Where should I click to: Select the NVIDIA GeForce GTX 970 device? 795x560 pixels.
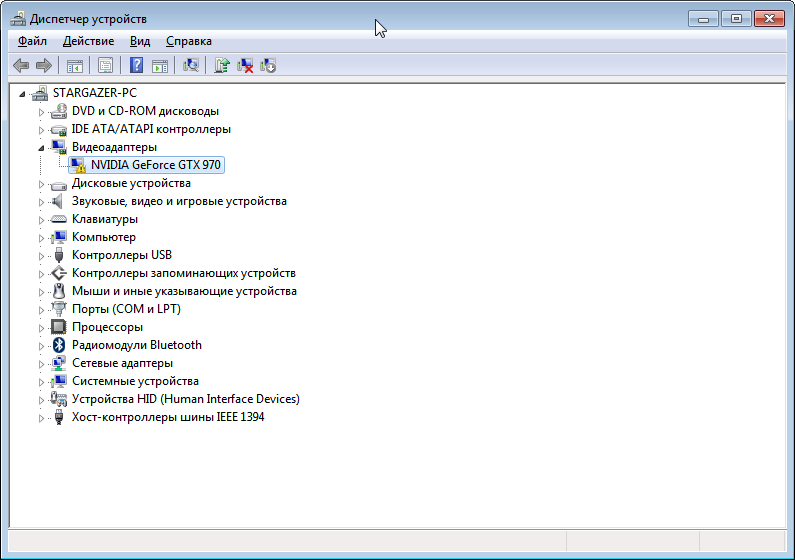tap(155, 165)
